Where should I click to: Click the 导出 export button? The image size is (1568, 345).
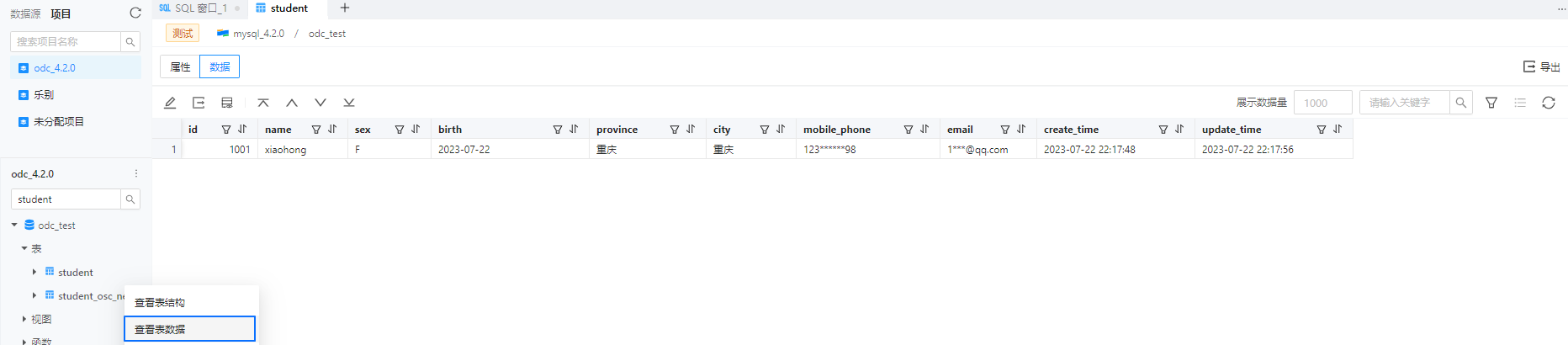tap(1542, 66)
